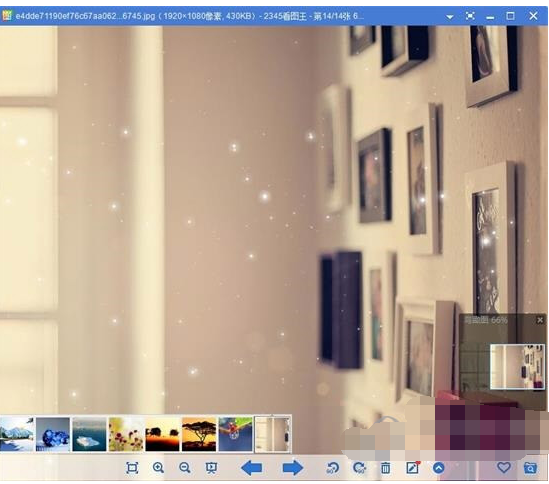Open the image folder browser icon
Screen dimensions: 549x484
[530, 468]
